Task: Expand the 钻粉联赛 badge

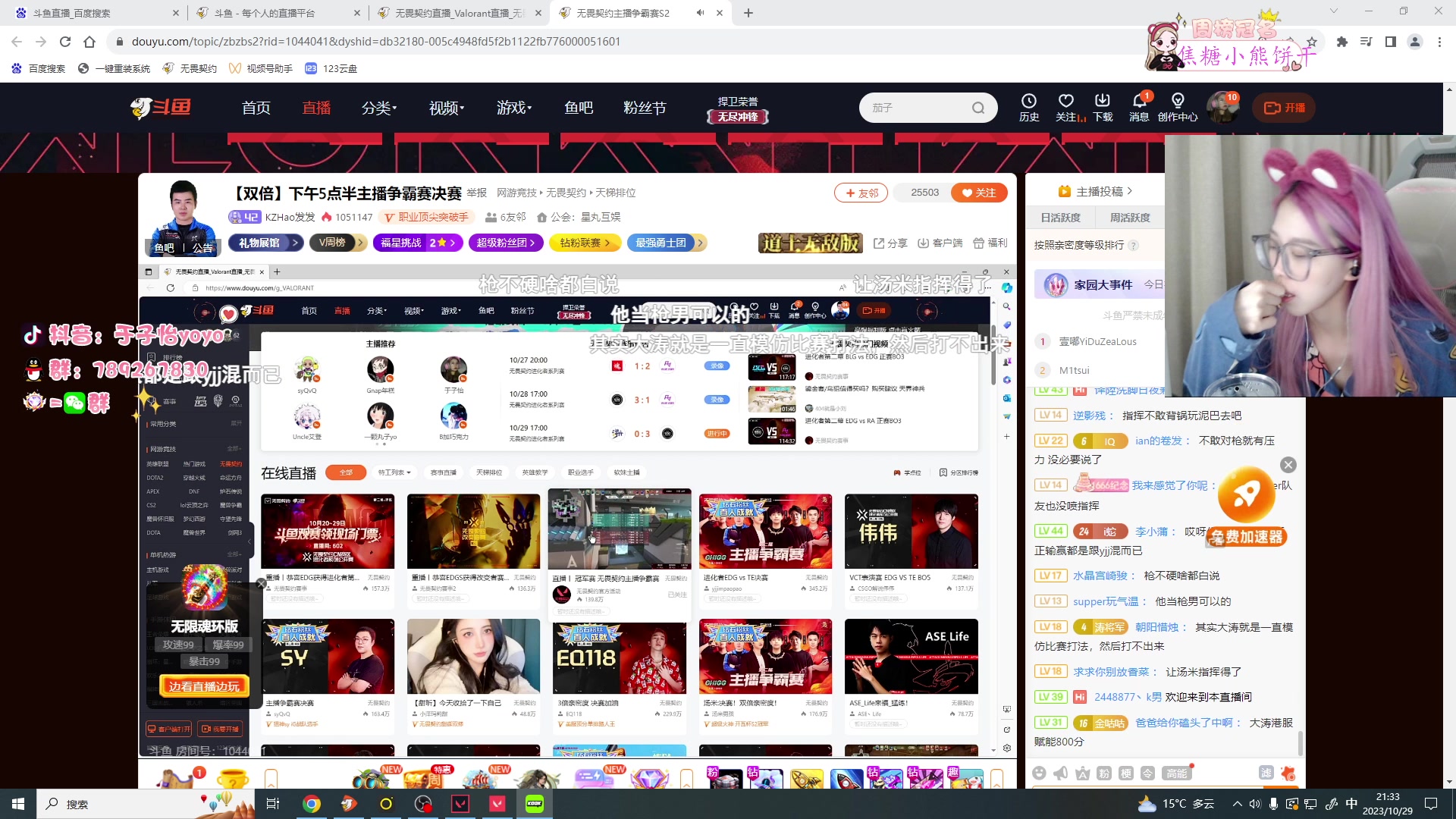Action: point(586,243)
